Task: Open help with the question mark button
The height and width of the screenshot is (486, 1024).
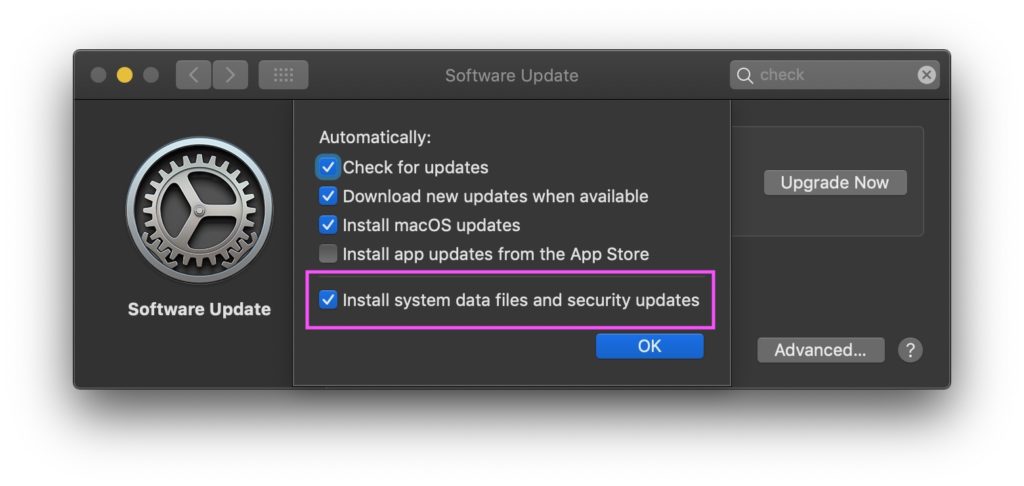Action: (909, 350)
